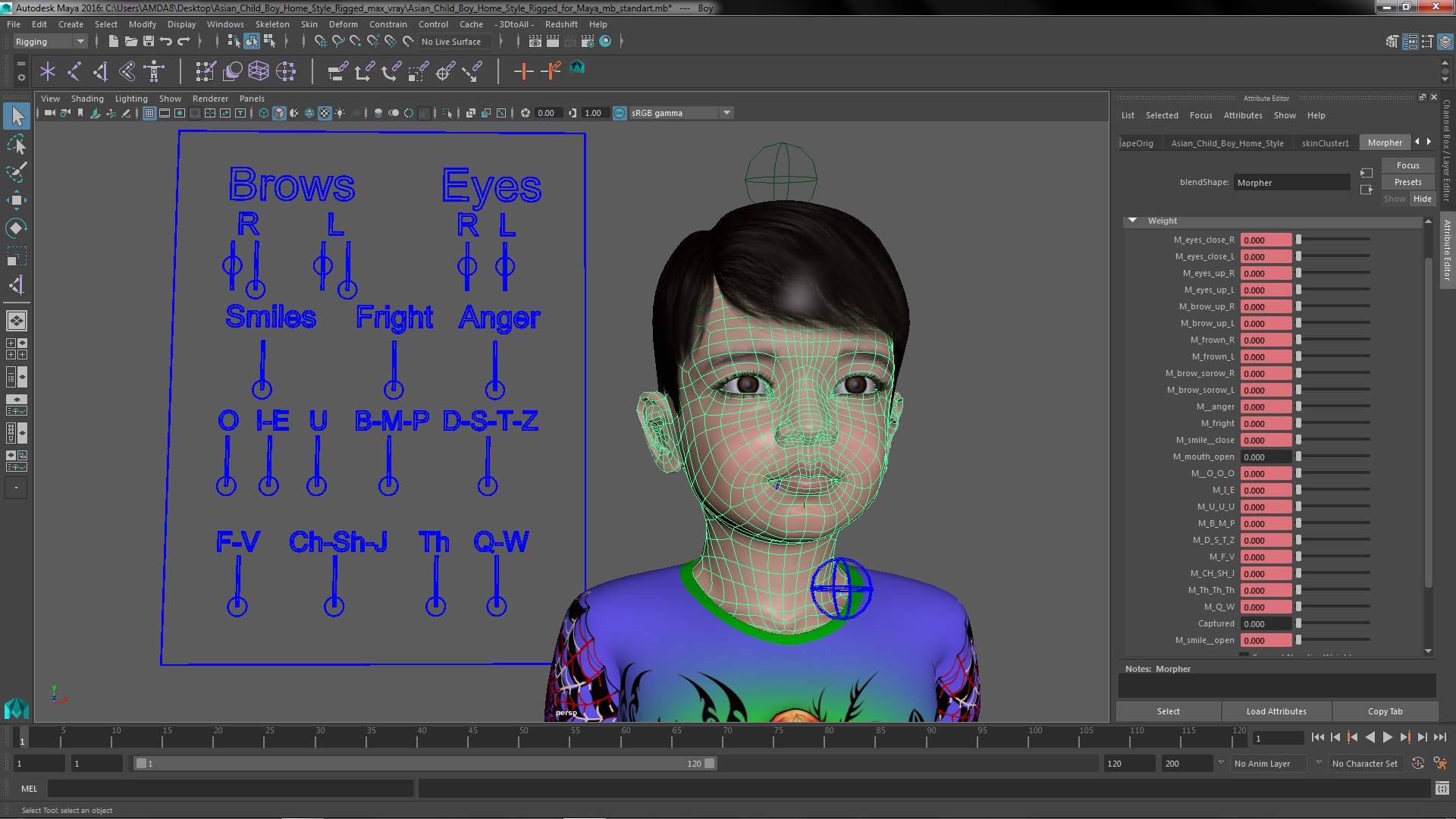This screenshot has height=819, width=1456.
Task: Create a Lattice deformer from the shelf
Action: (259, 71)
